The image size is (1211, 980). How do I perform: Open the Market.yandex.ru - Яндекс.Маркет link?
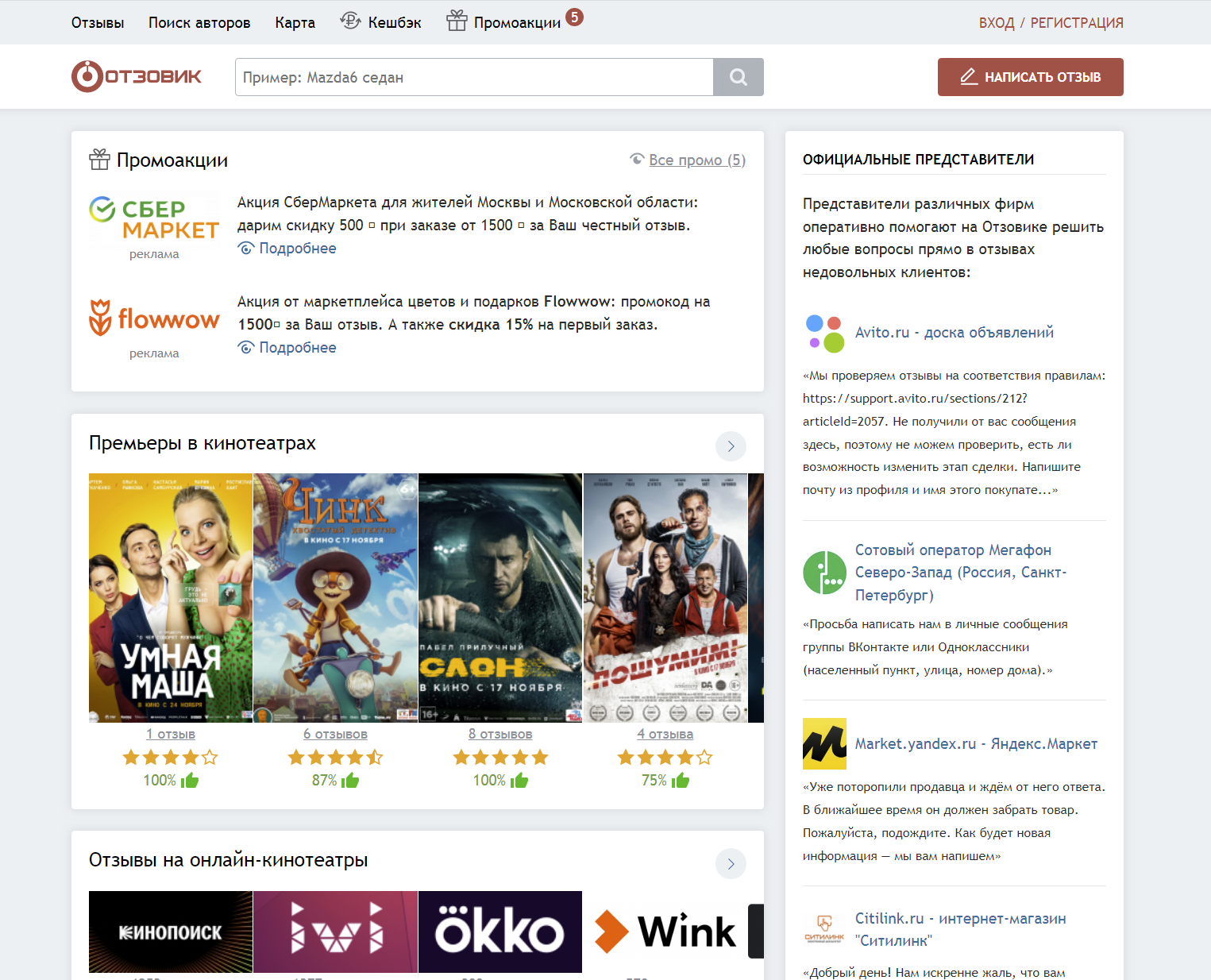976,744
